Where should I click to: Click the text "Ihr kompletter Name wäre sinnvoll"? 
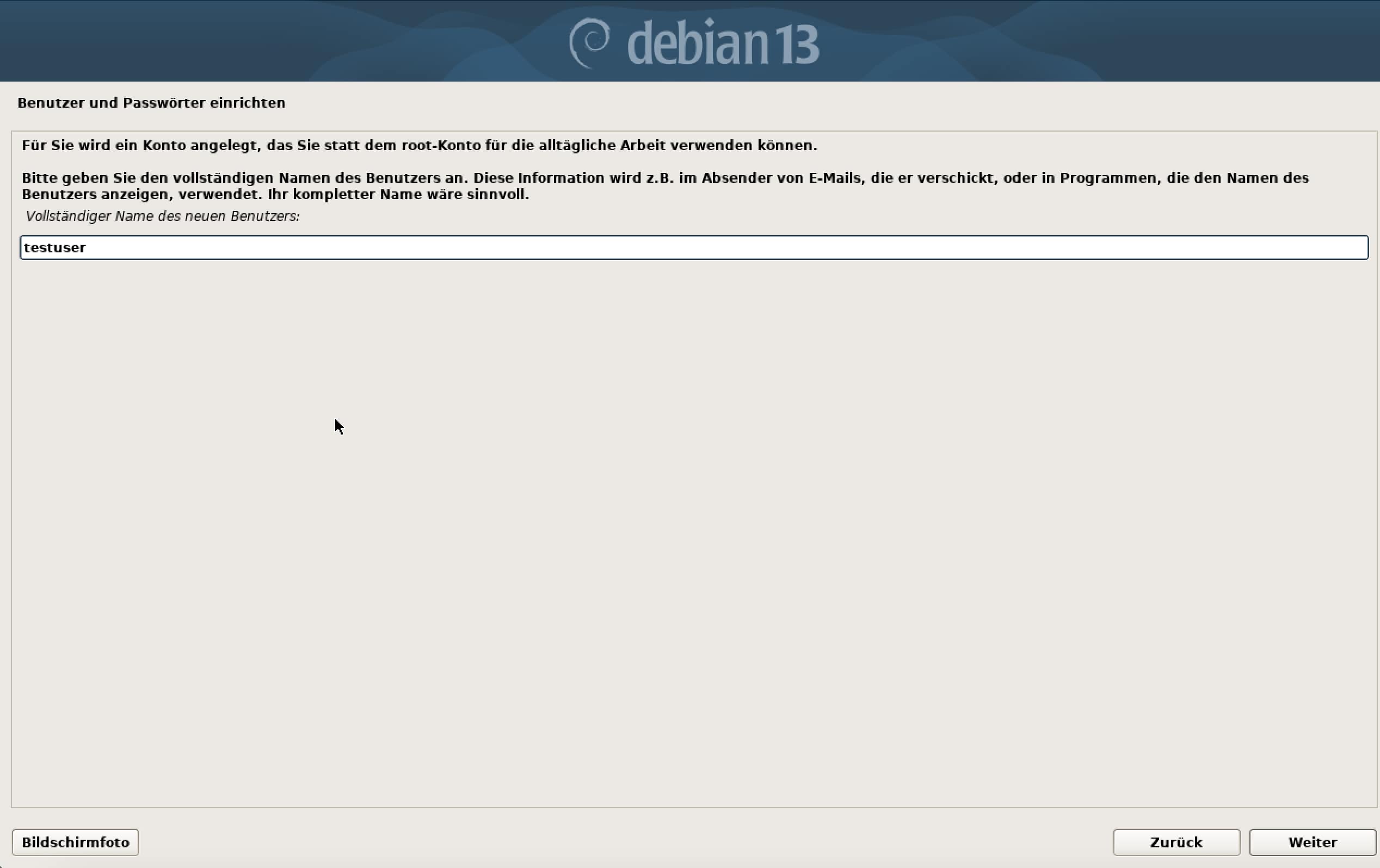[x=398, y=194]
